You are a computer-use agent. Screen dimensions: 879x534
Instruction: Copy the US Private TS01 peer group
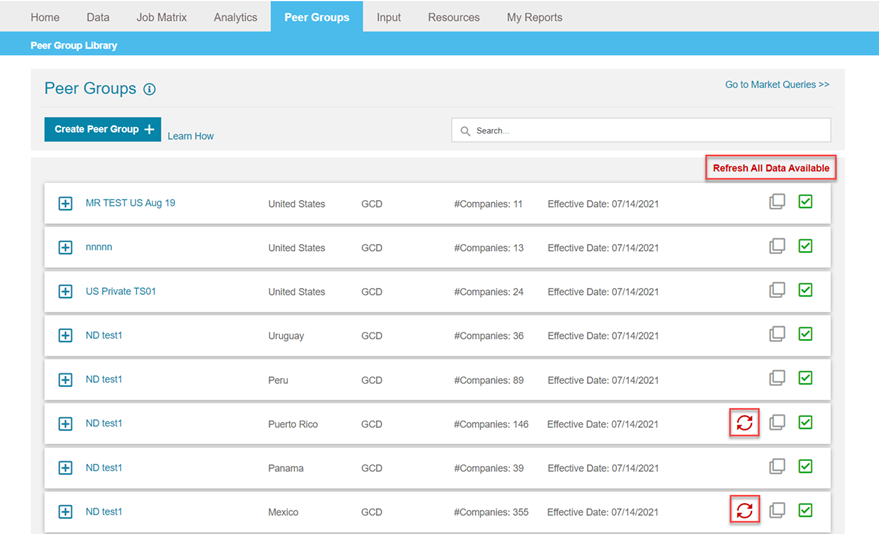(777, 290)
